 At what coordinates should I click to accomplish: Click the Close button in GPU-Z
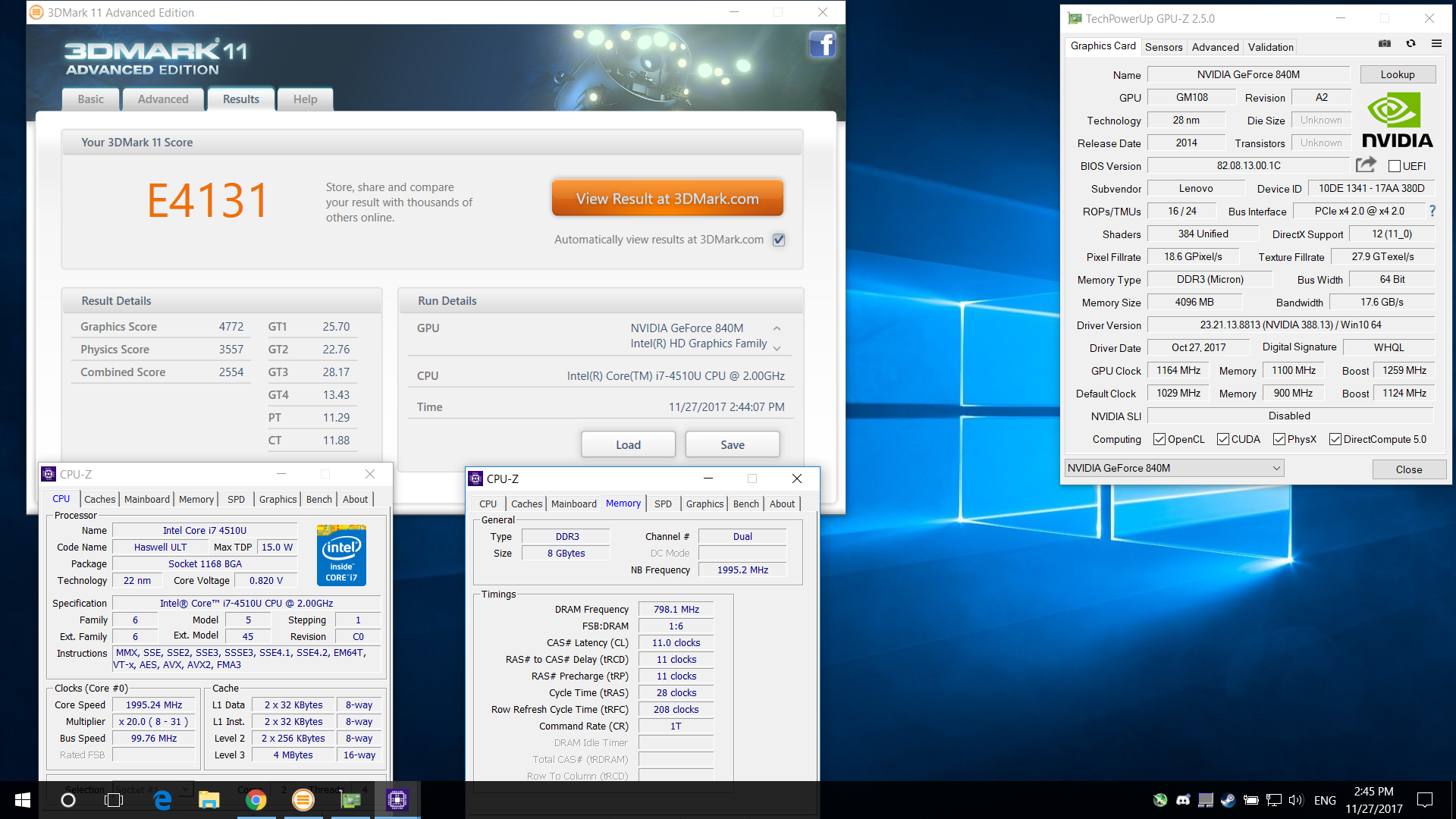click(1408, 469)
